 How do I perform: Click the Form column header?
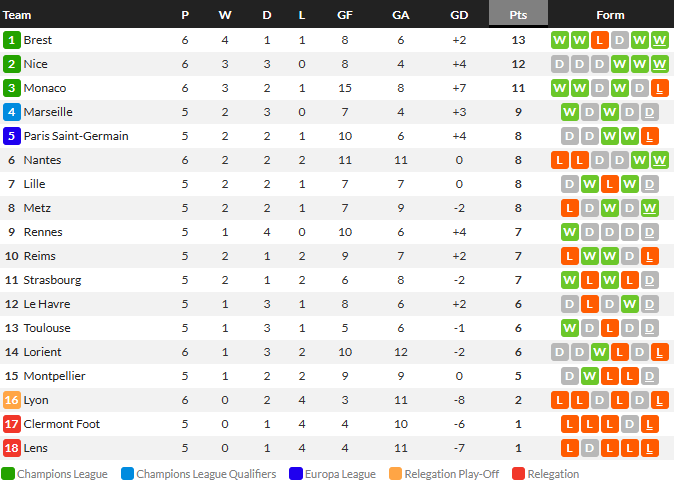point(610,15)
